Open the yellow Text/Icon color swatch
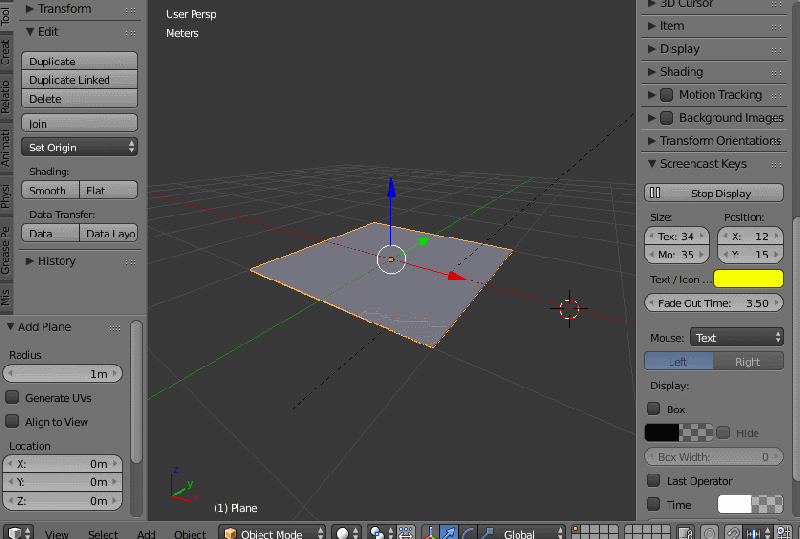Viewport: 800px width, 539px height. [x=748, y=279]
